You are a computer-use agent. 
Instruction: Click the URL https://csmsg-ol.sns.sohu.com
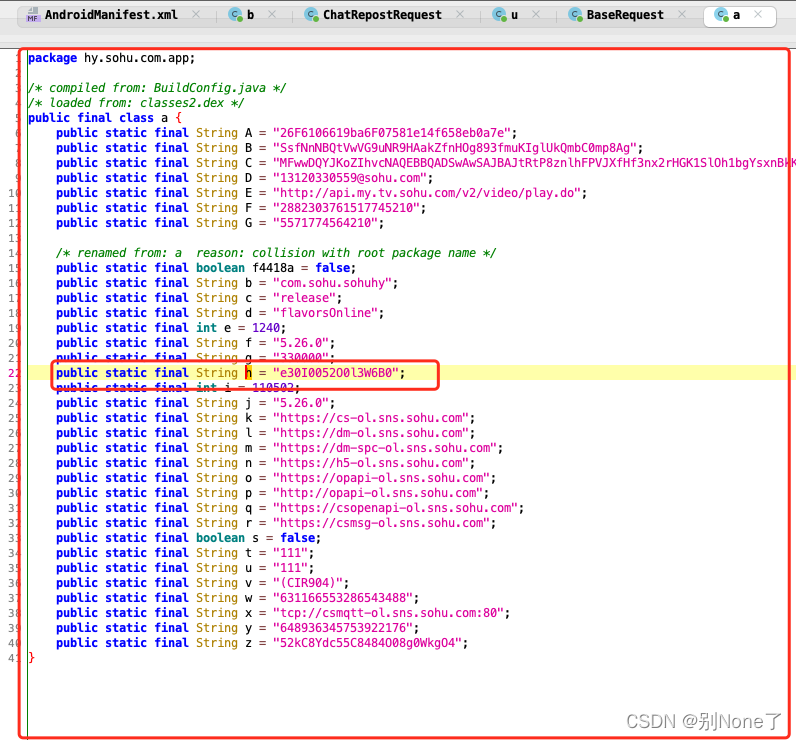point(381,523)
